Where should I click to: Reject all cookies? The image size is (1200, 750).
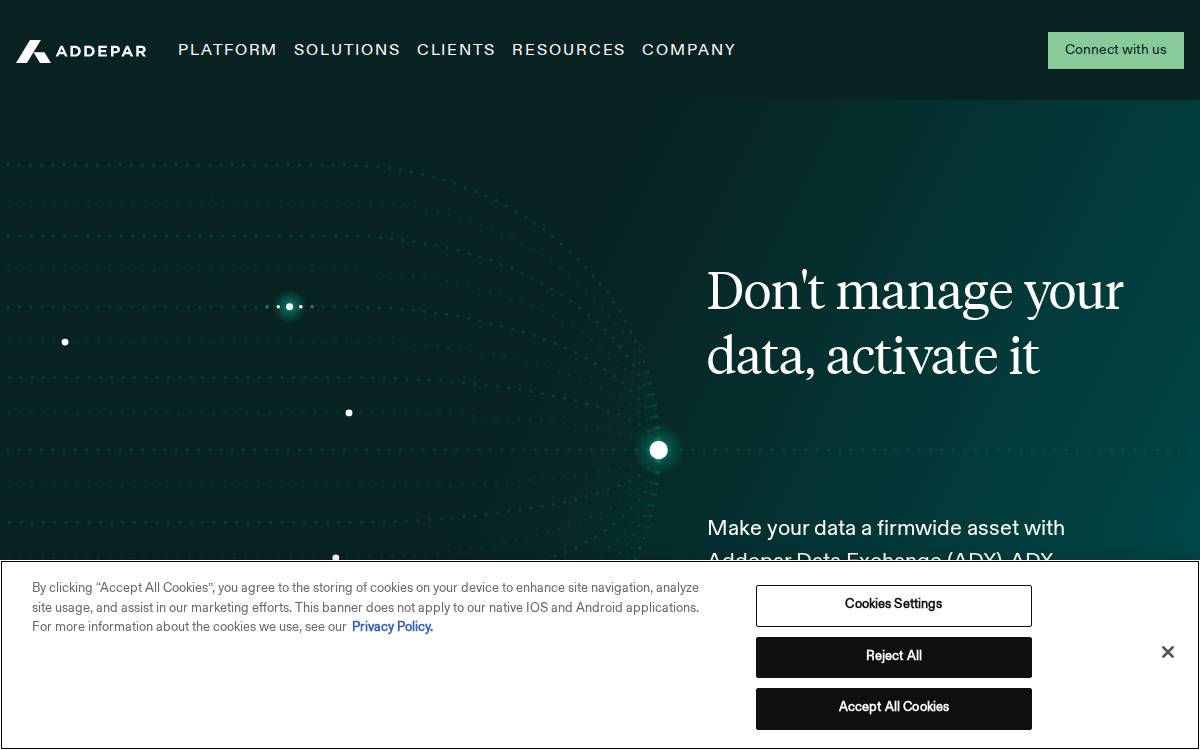894,657
